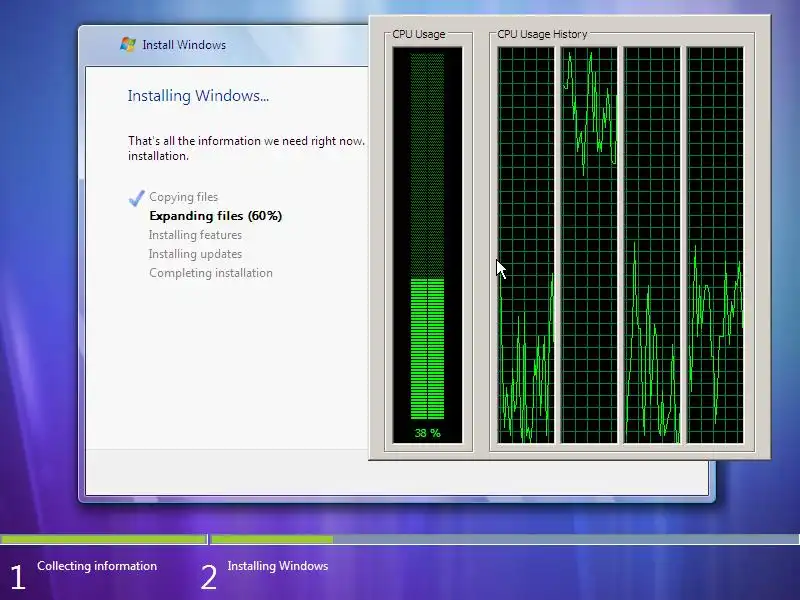Viewport: 800px width, 600px height.
Task: Click the first CPU core history graph
Action: 526,245
